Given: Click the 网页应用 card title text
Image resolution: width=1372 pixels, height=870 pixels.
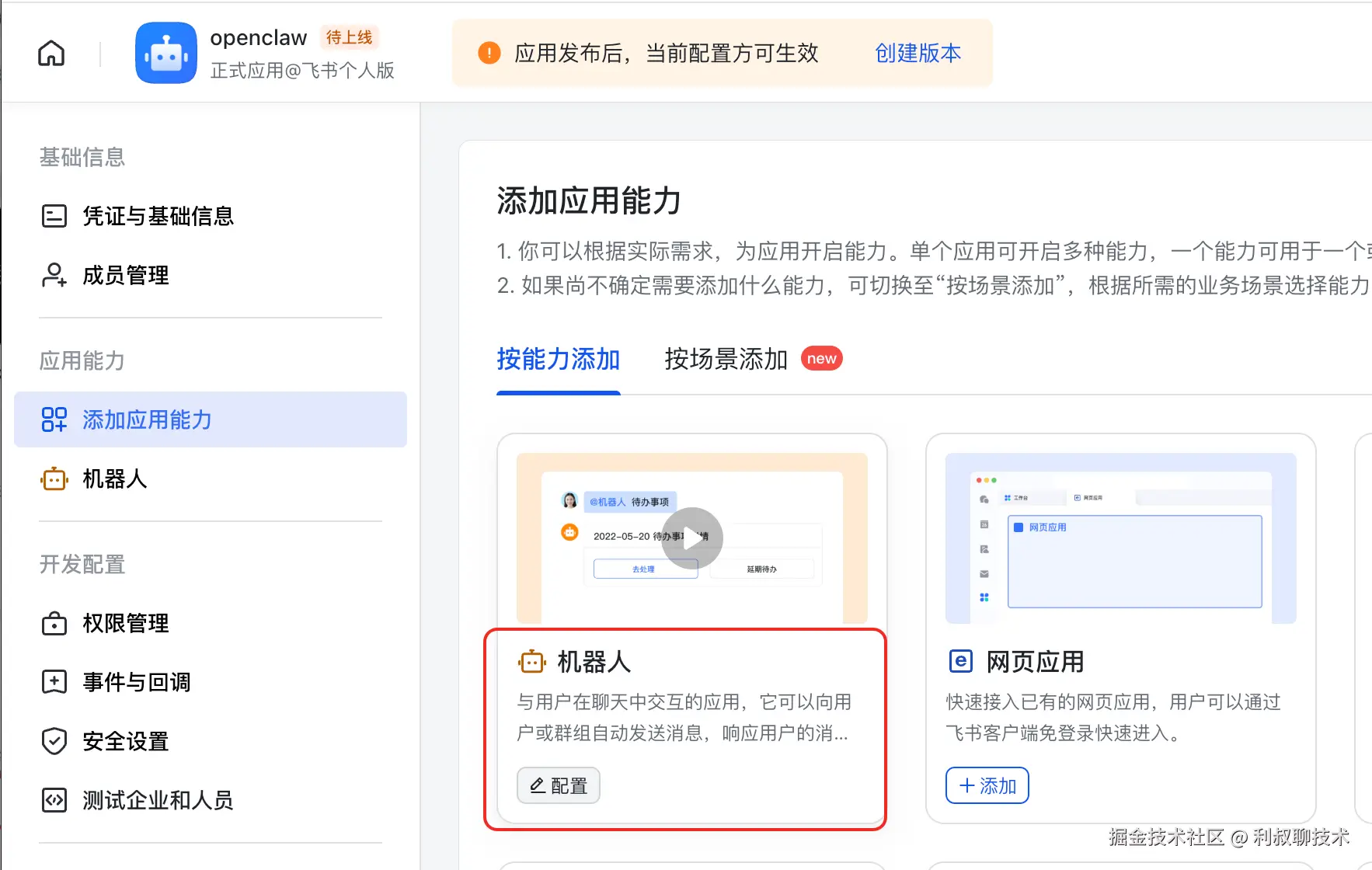Looking at the screenshot, I should coord(1036,662).
